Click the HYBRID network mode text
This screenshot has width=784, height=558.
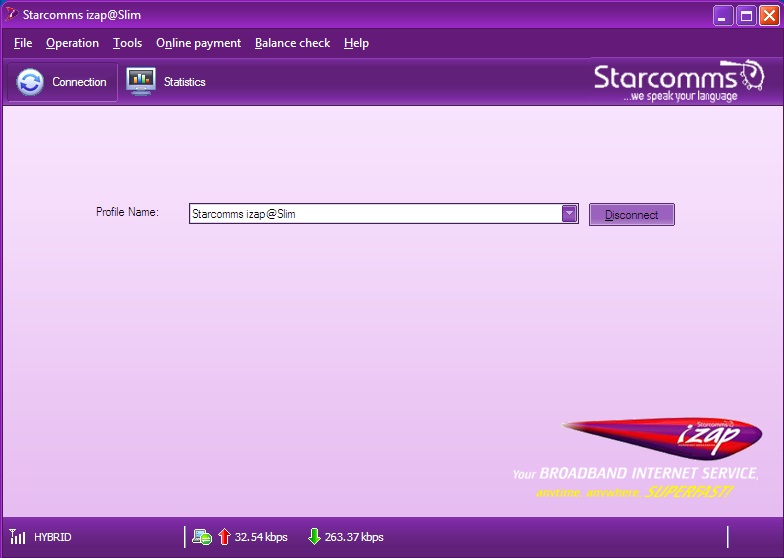tap(52, 537)
